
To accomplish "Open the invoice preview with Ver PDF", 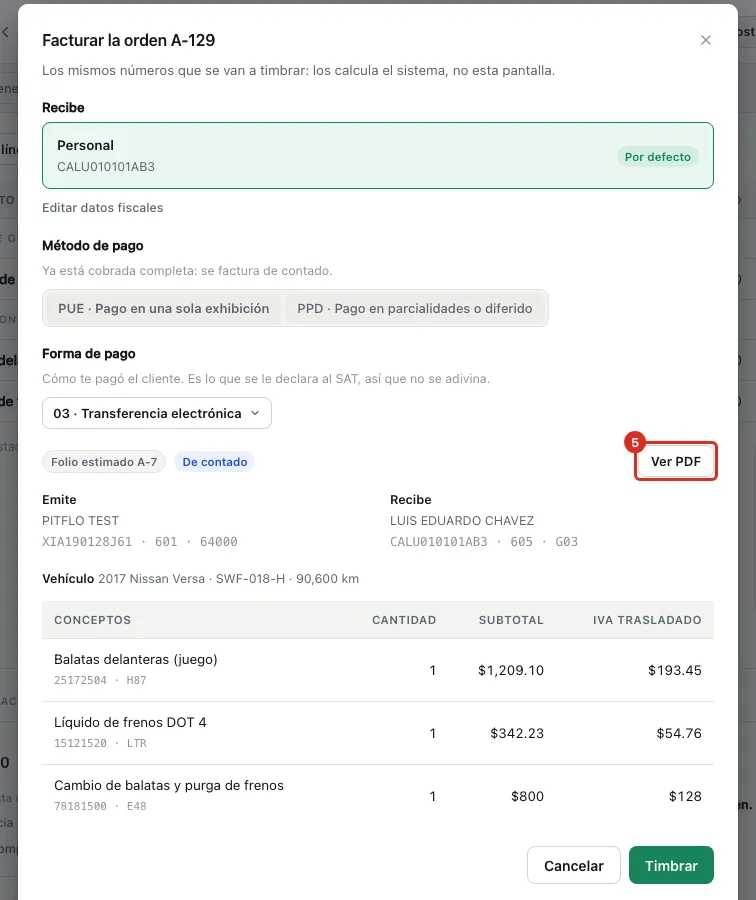I will [x=676, y=461].
